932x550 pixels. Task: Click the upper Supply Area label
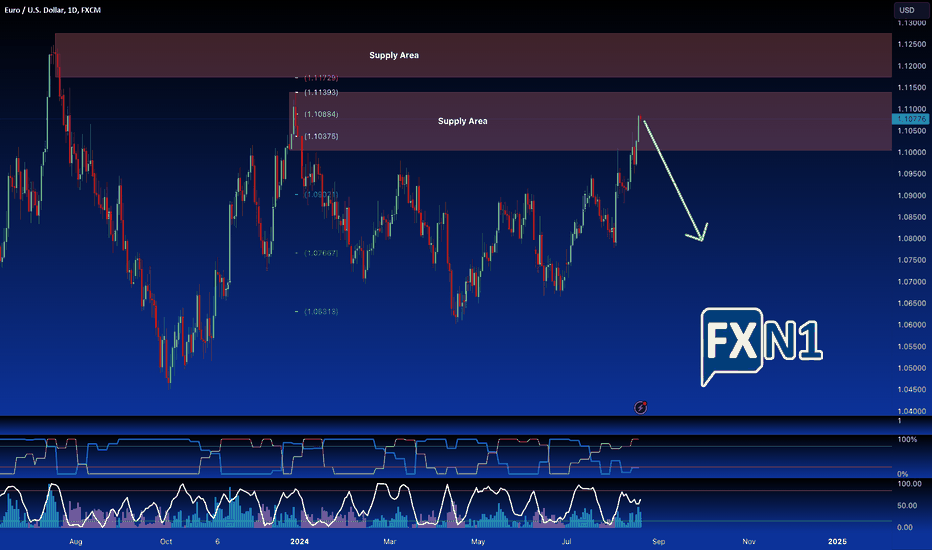(394, 55)
